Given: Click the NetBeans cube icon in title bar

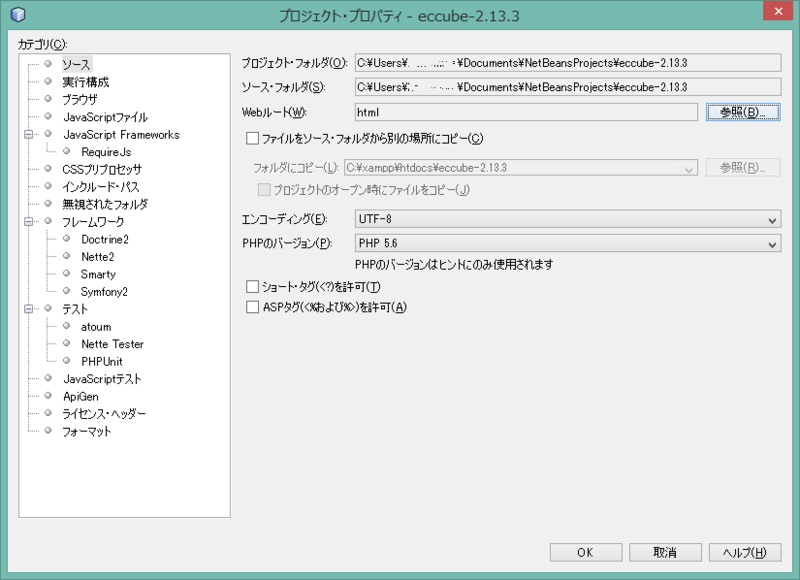Looking at the screenshot, I should pyautogui.click(x=18, y=14).
